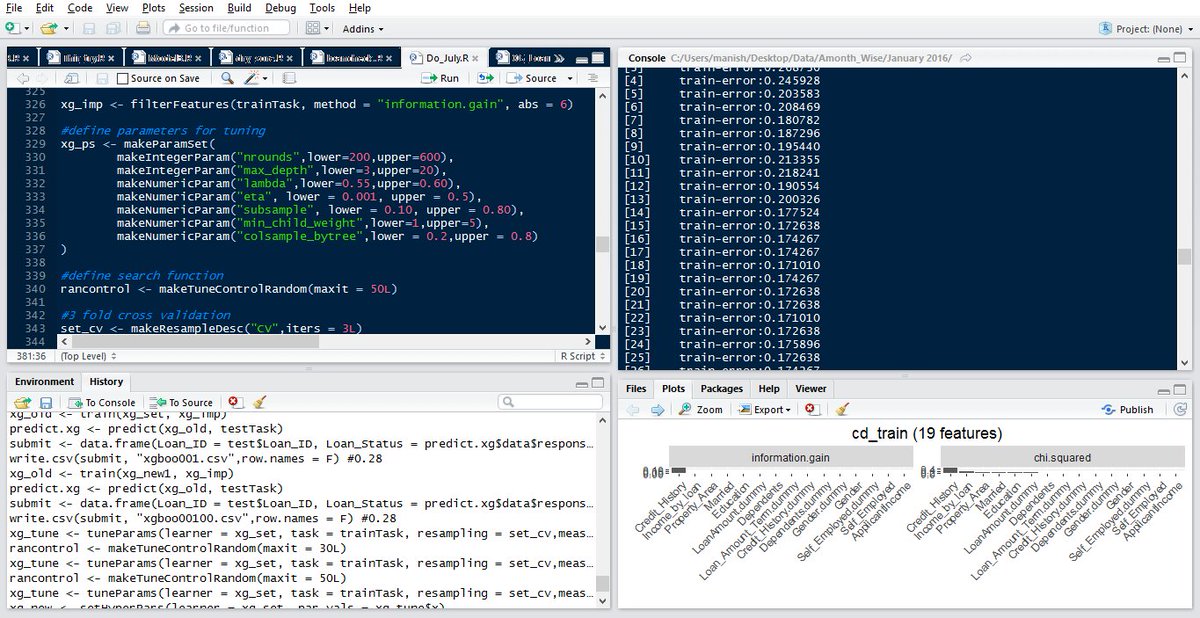Click the Run button in editor
This screenshot has height=618, width=1200.
point(438,78)
